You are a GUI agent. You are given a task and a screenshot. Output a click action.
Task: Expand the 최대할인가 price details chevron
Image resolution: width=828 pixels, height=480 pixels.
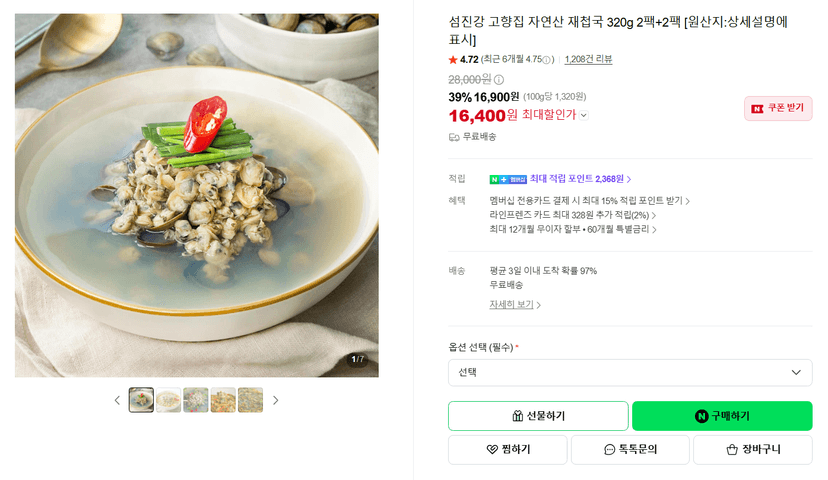click(584, 115)
